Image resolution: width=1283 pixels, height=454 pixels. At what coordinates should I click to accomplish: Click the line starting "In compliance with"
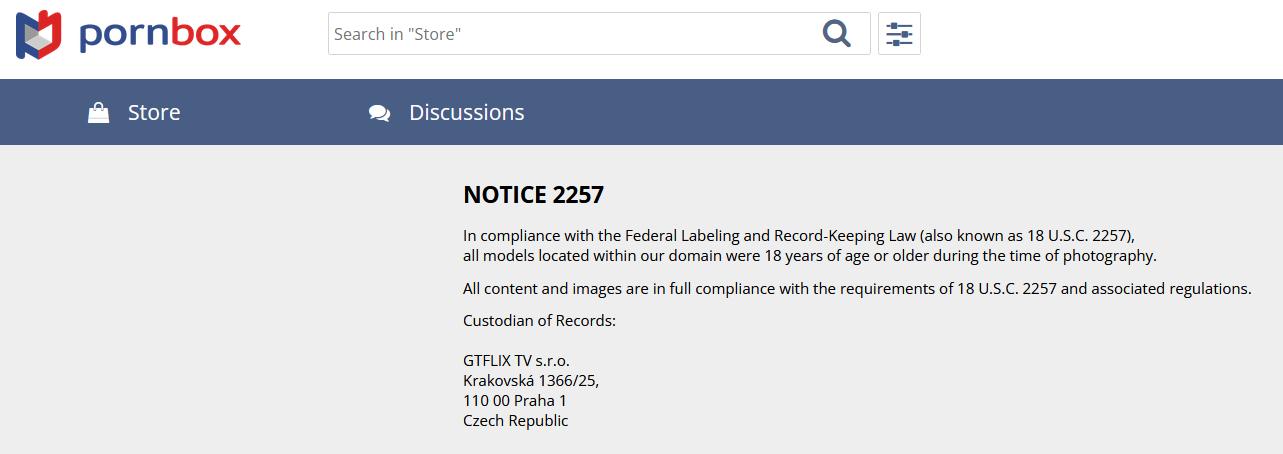point(798,236)
